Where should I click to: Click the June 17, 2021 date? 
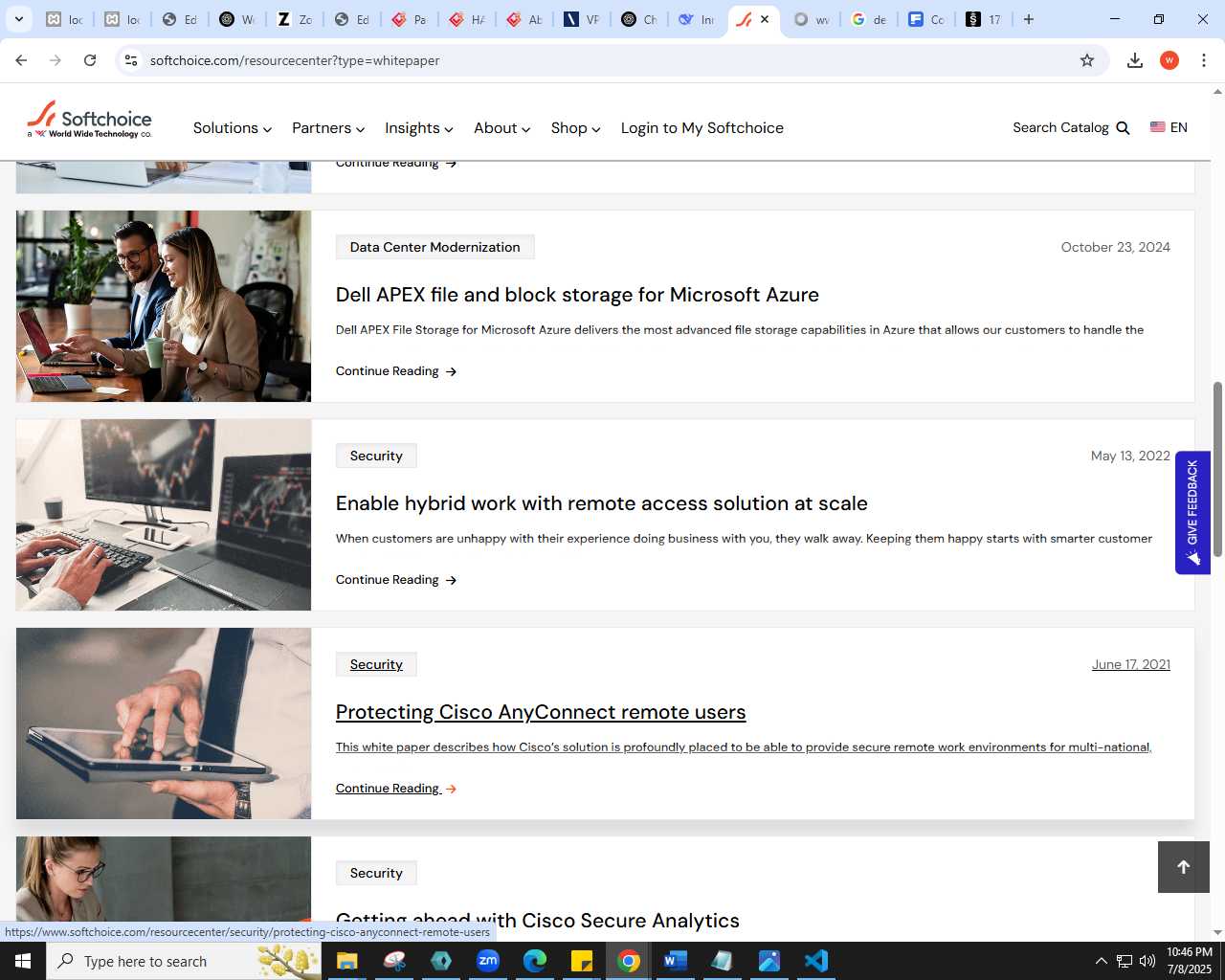point(1130,664)
